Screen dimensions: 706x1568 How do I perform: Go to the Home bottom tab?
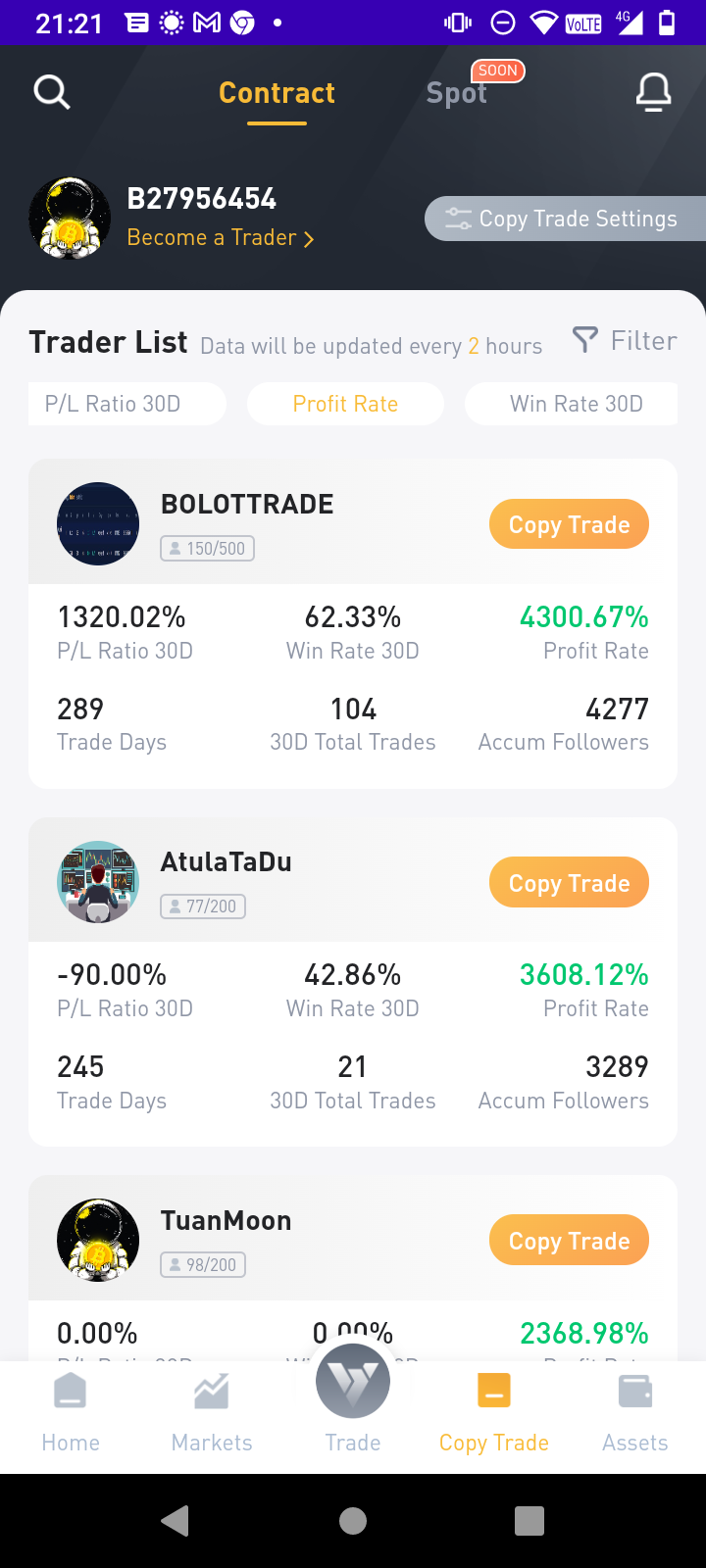[71, 1412]
